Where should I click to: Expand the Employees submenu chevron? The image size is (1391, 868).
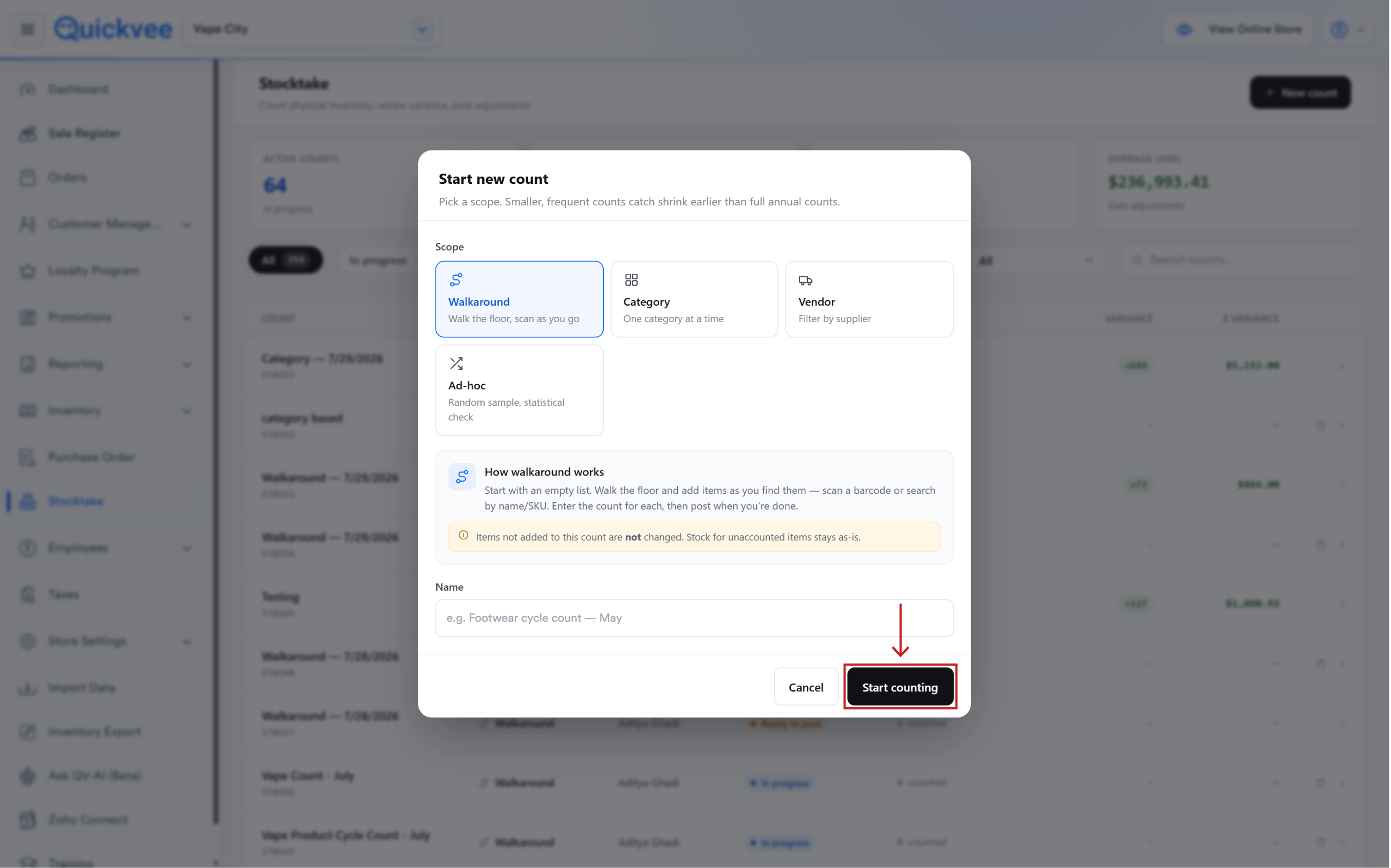point(187,548)
